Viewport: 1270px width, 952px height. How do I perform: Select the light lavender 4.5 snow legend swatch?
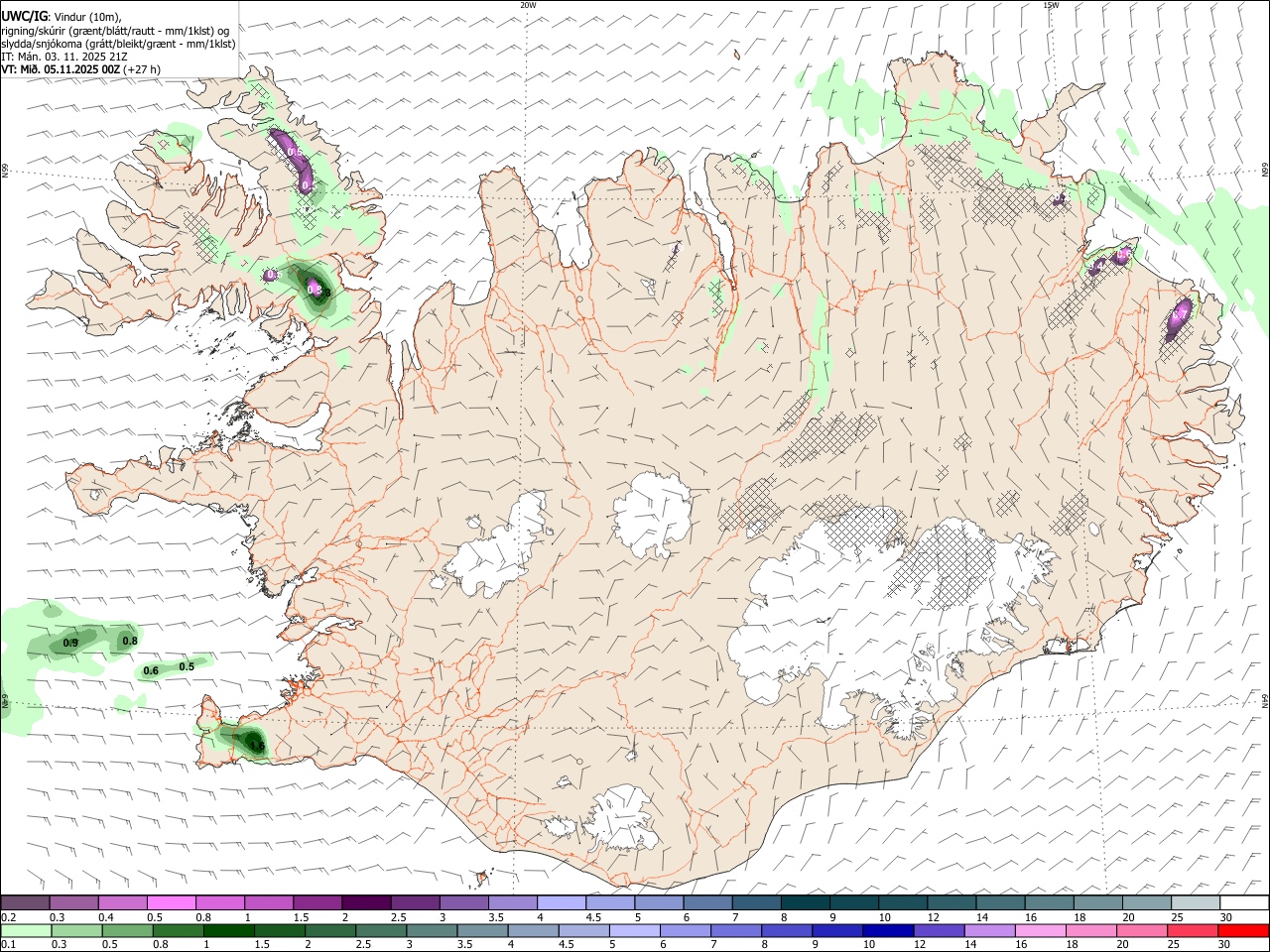pyautogui.click(x=610, y=902)
